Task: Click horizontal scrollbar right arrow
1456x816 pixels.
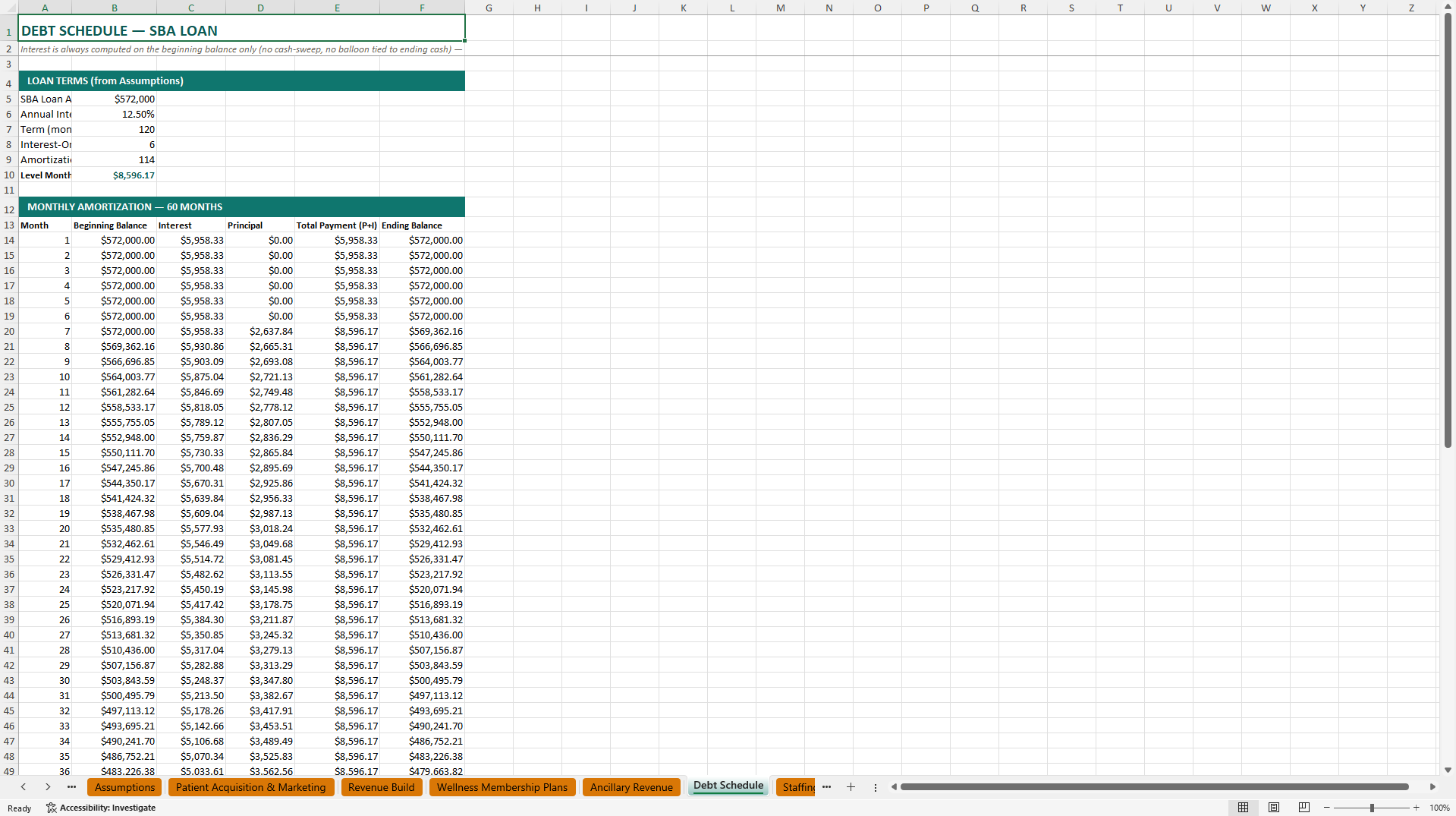Action: (x=1432, y=787)
